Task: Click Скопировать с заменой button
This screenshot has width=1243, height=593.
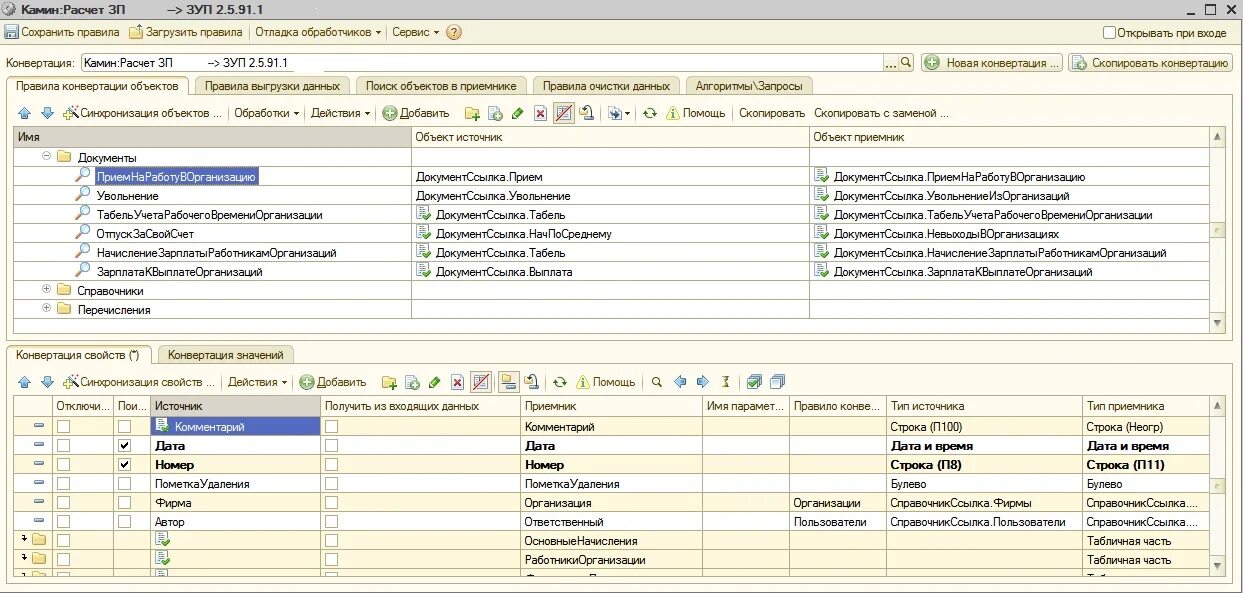Action: [x=881, y=113]
